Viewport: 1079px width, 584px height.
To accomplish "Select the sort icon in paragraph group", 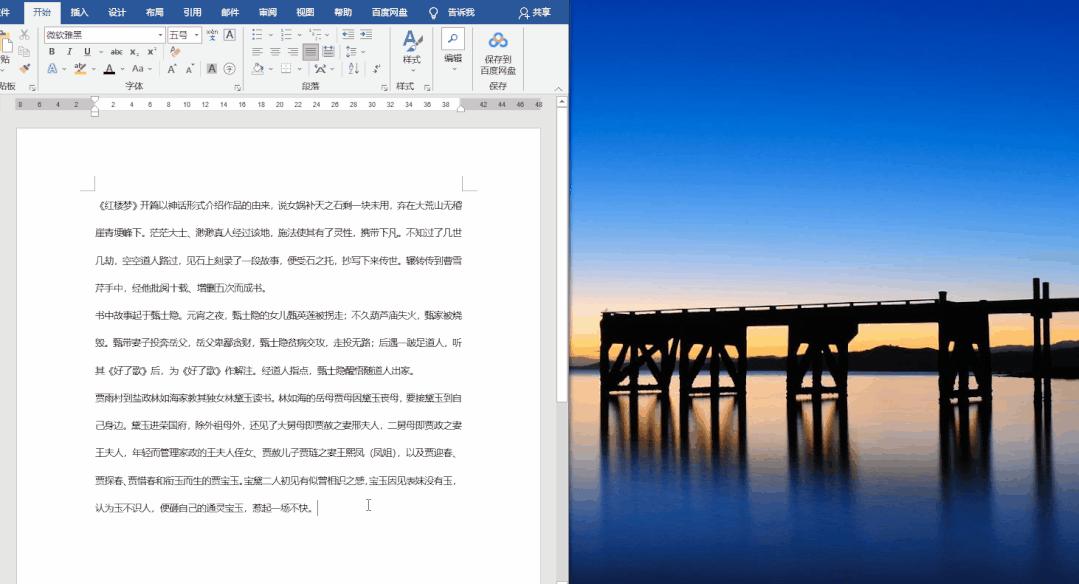I will 355,68.
